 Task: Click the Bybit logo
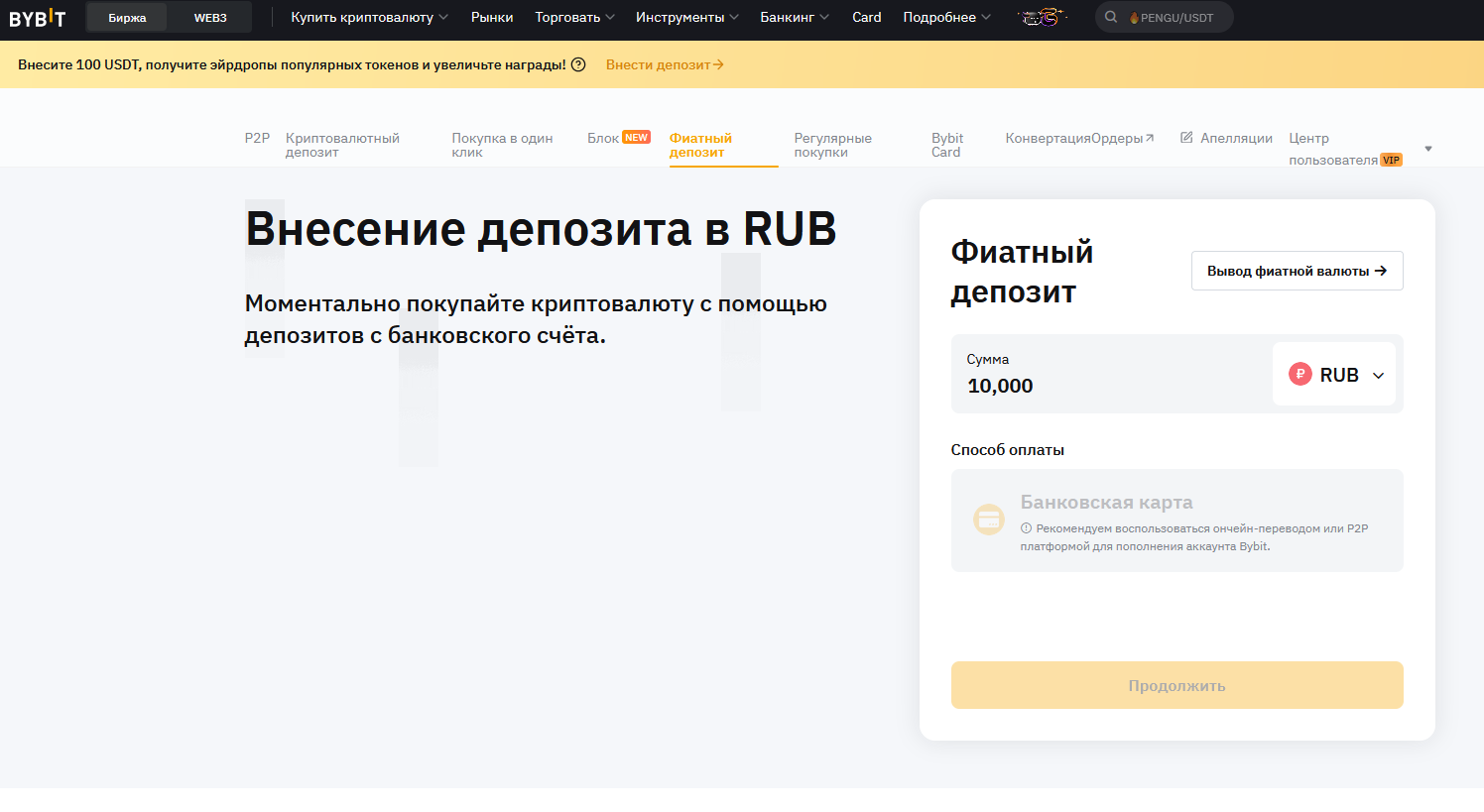point(38,18)
